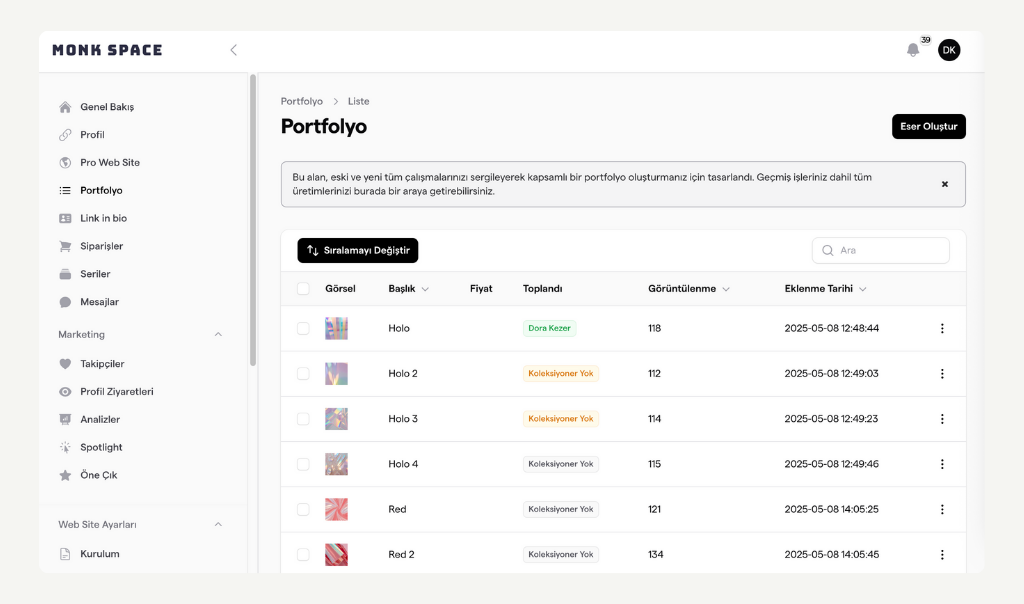Toggle the select-all checkbox in table header
Image resolution: width=1024 pixels, height=604 pixels.
pos(303,289)
